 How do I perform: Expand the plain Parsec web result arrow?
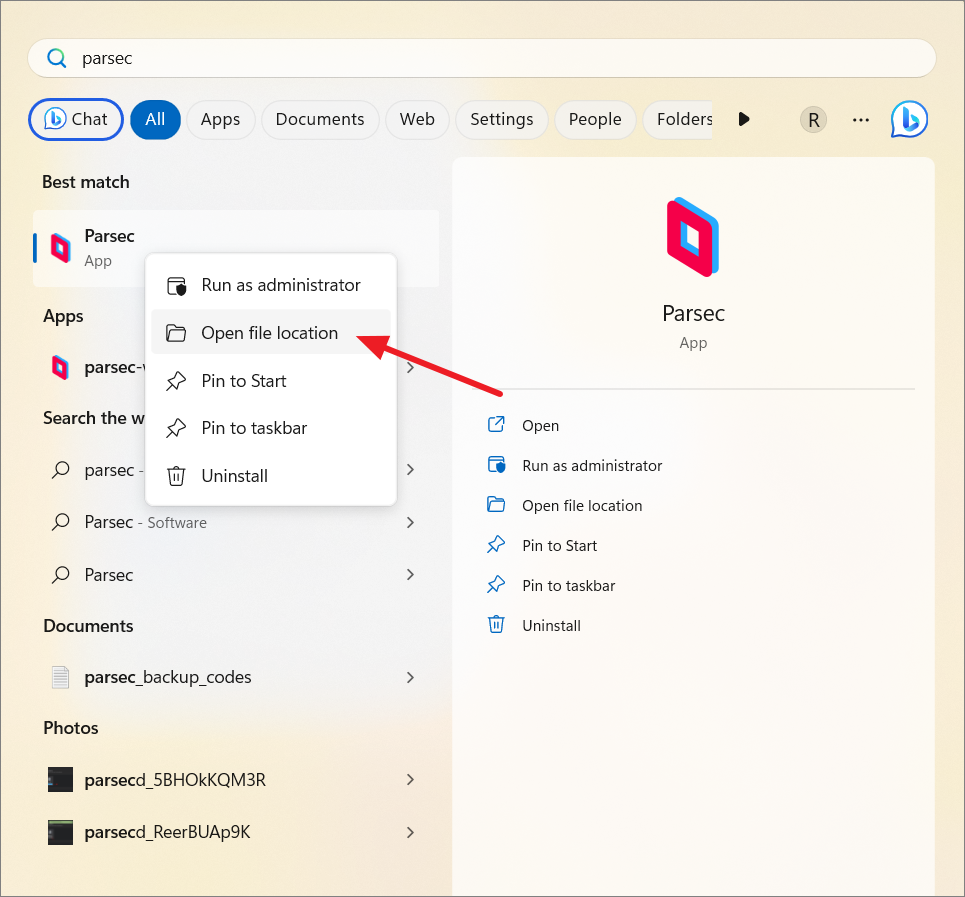[x=410, y=575]
